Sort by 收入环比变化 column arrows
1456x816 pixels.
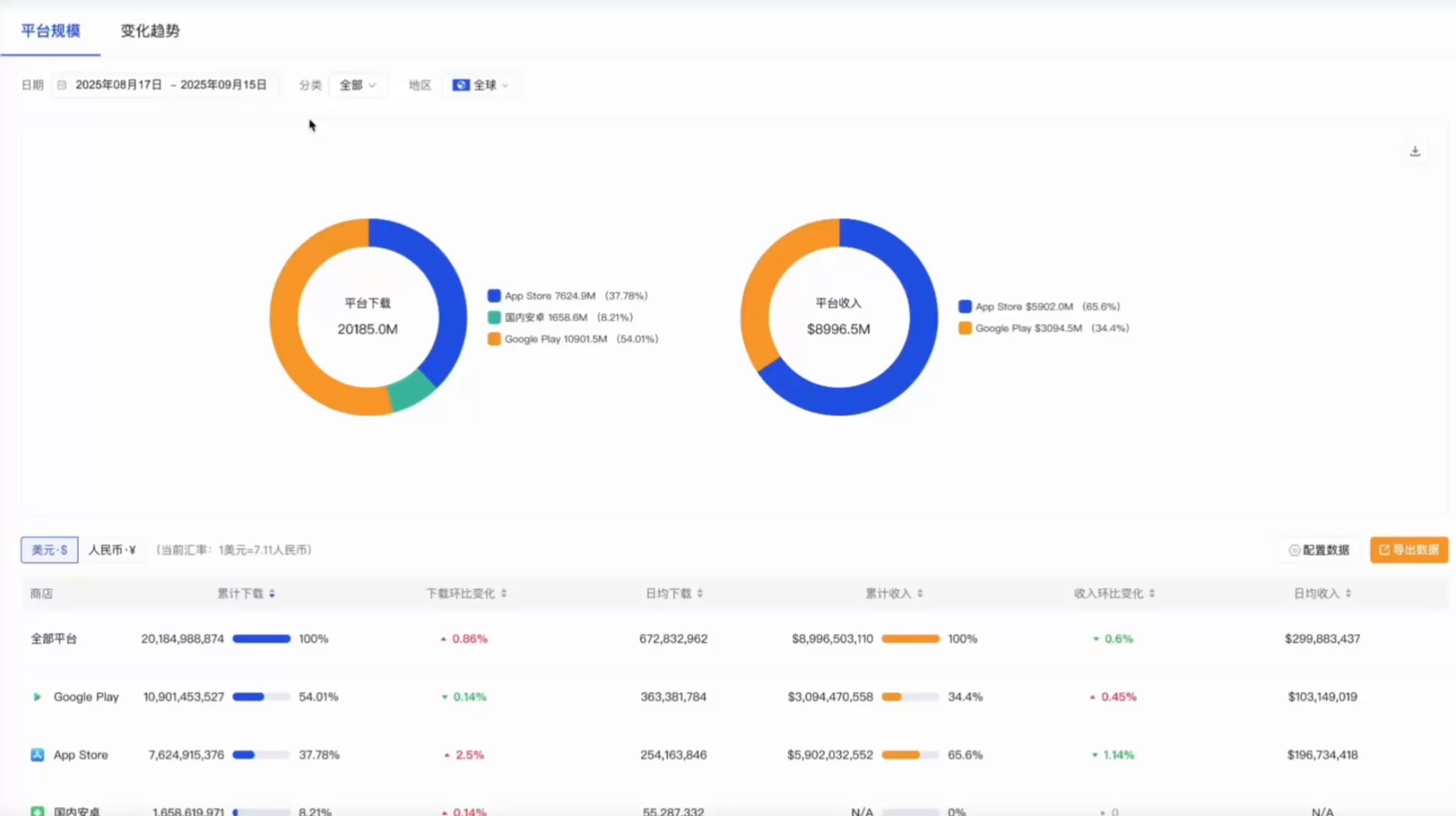coord(1152,594)
